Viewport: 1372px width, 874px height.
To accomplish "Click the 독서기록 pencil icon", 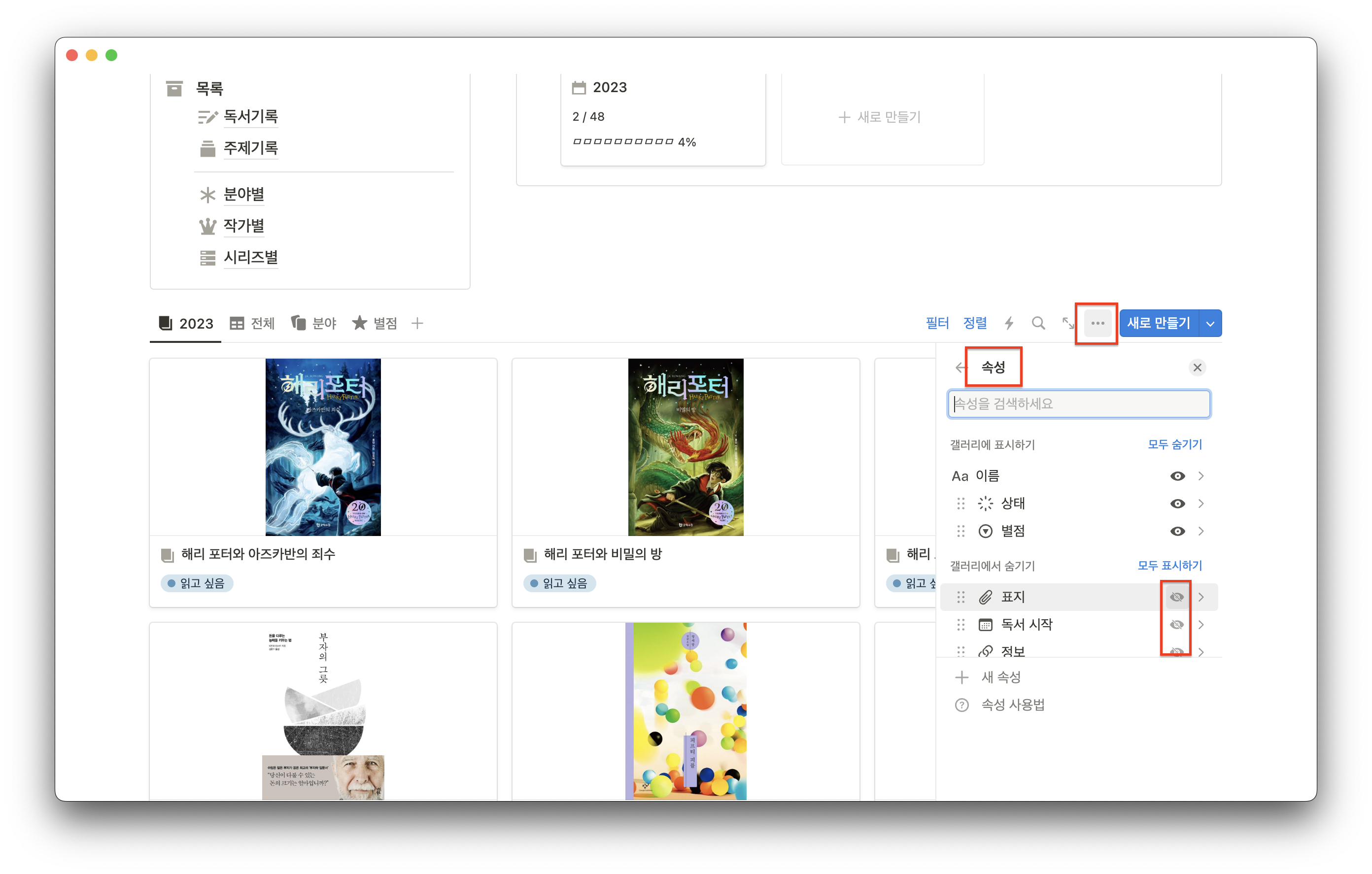I will [207, 117].
